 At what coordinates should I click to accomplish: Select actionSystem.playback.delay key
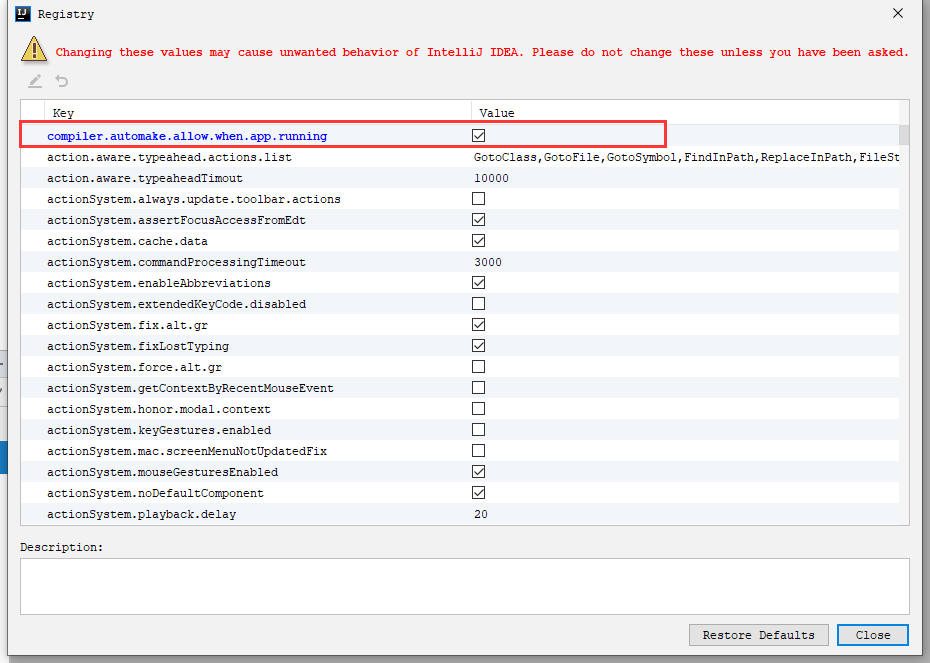pos(141,514)
